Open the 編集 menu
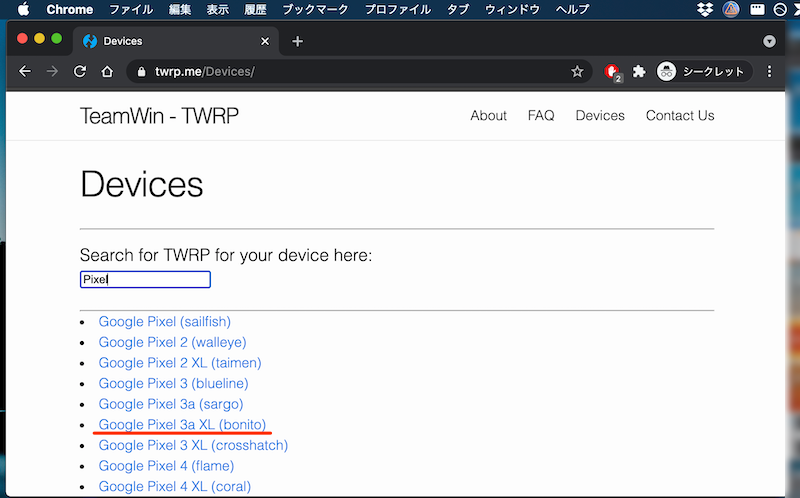 [x=180, y=9]
